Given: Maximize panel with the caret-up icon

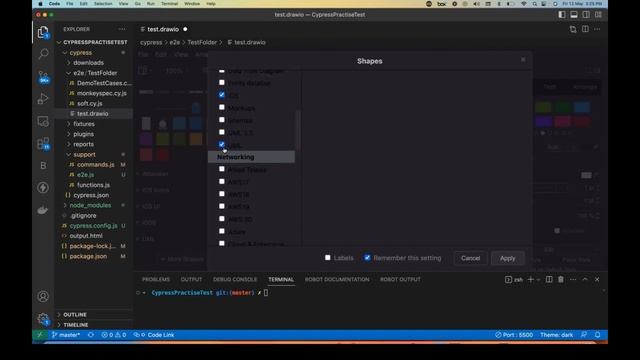Looking at the screenshot, I should [x=585, y=280].
